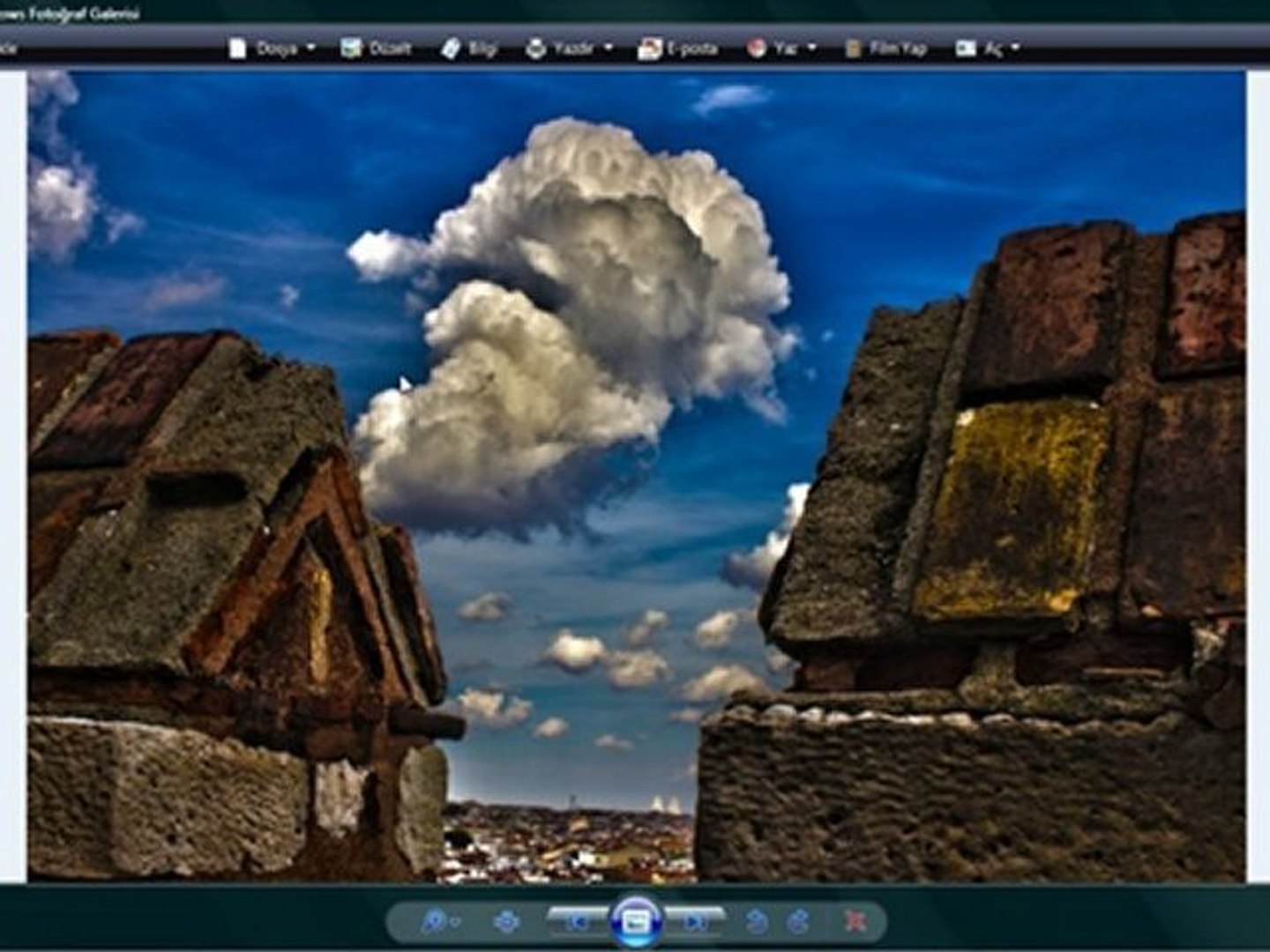
Task: Click the displayed cloud photo
Action: pos(636,477)
